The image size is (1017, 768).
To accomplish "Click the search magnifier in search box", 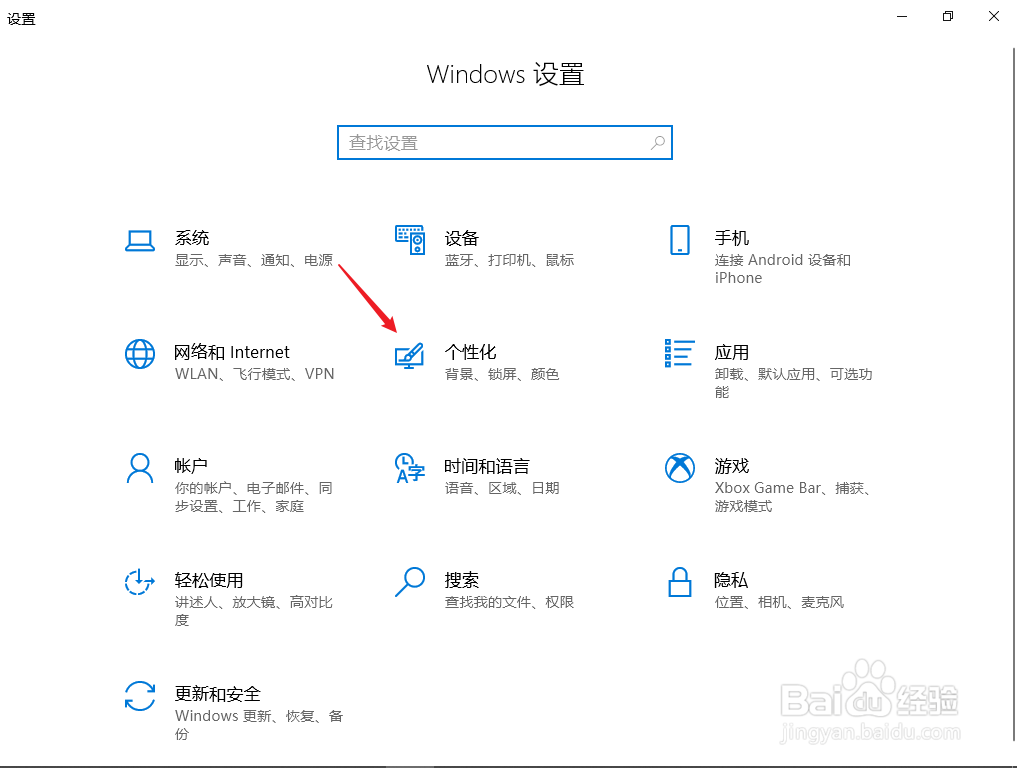I will click(658, 142).
